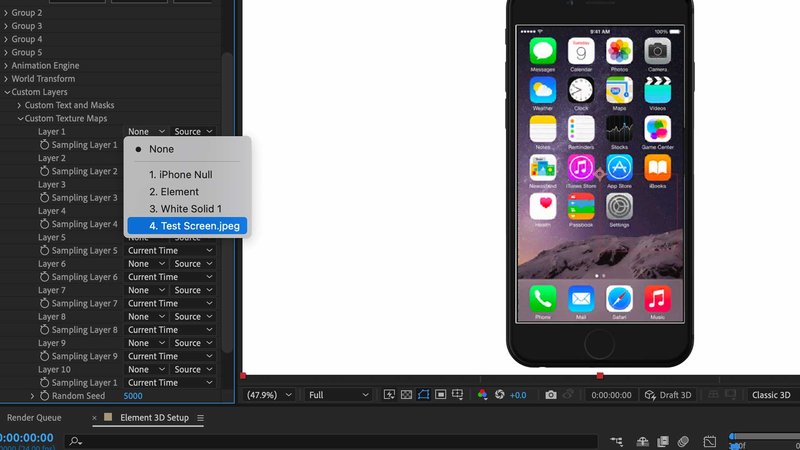800x450 pixels.
Task: Open the Layer 7 Source dropdown
Action: [x=193, y=290]
